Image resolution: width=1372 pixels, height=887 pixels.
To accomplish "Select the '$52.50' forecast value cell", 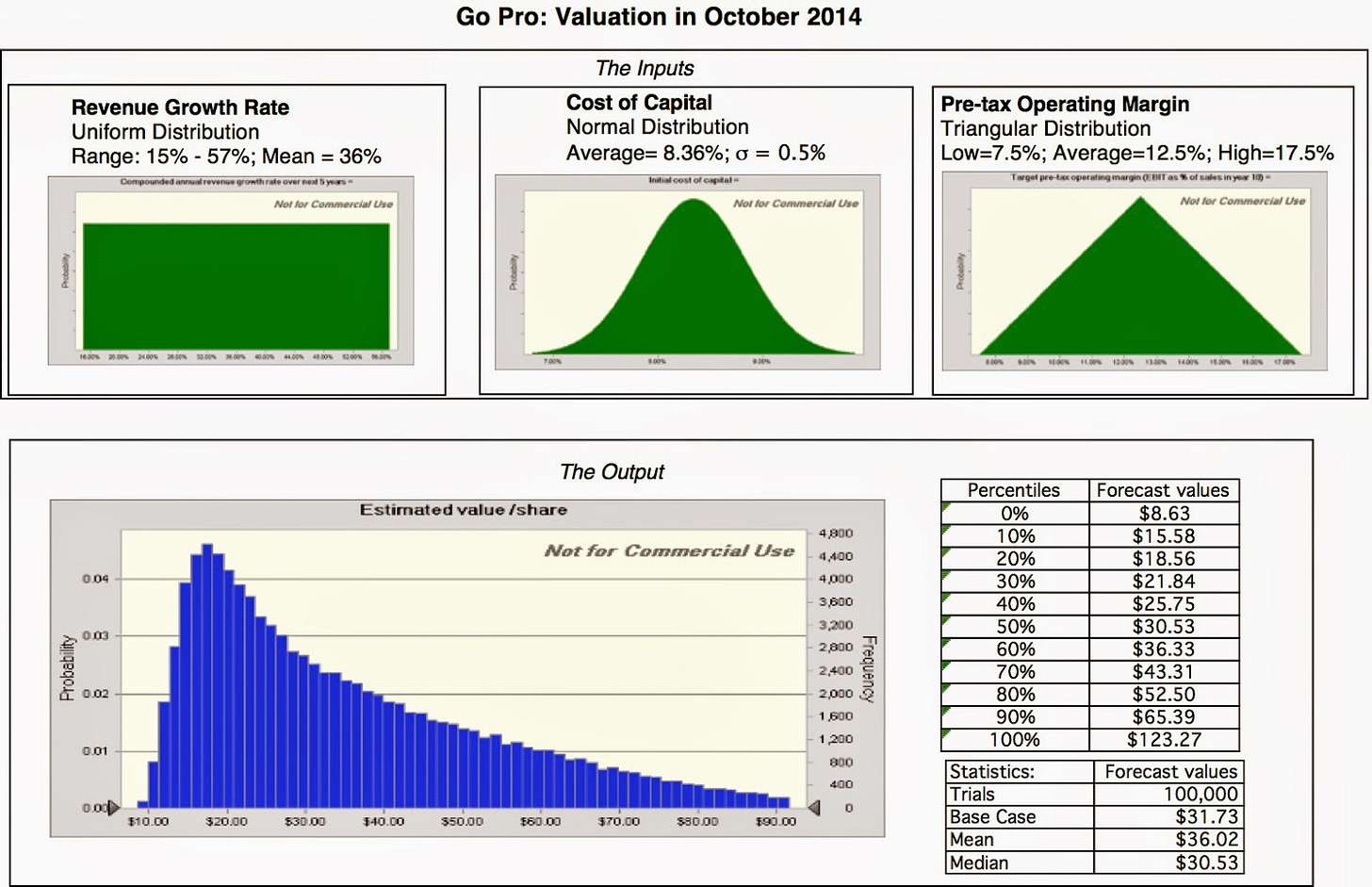I will (1164, 694).
